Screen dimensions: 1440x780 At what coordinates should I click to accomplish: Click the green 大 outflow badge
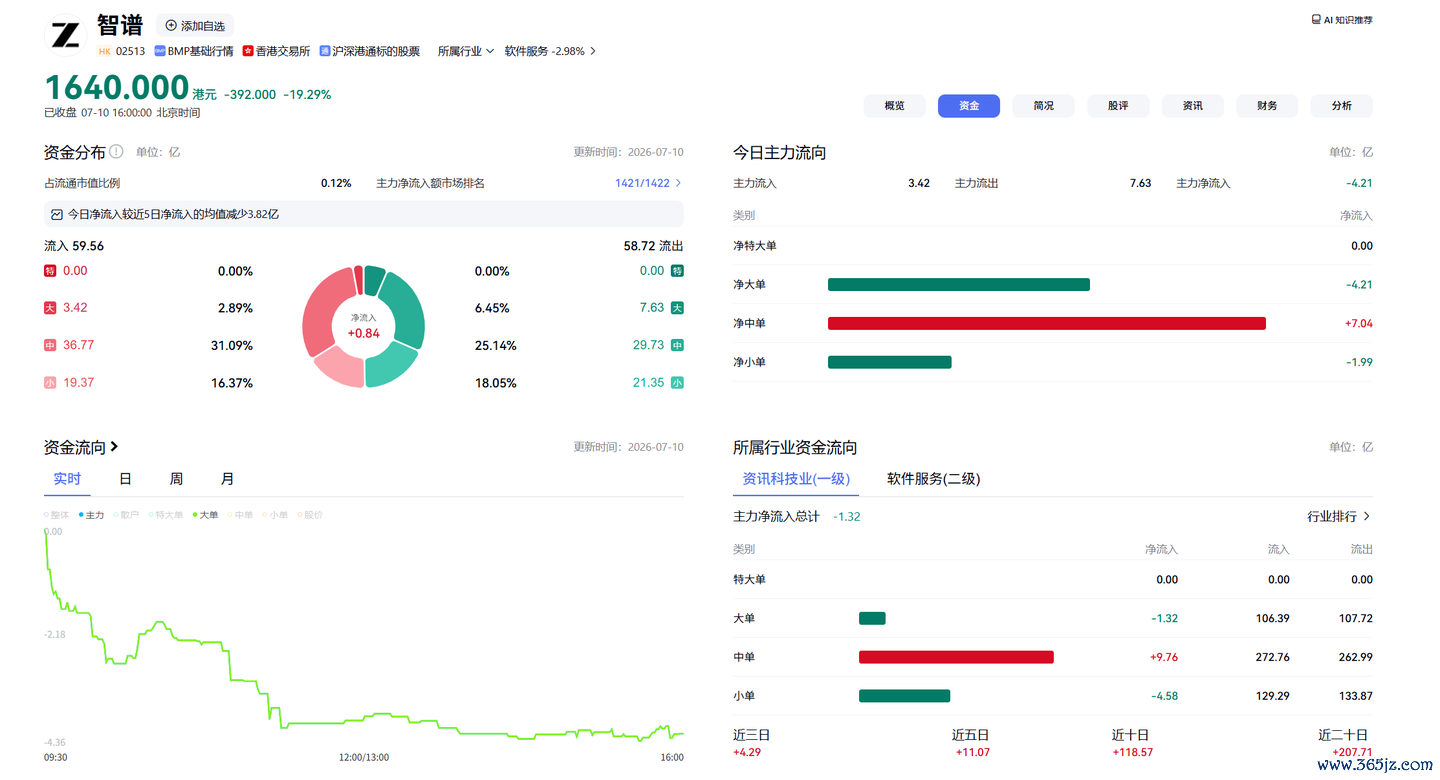(x=677, y=308)
